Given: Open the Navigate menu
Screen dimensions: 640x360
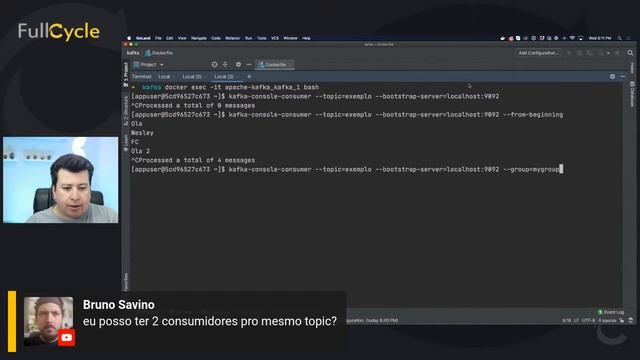Looking at the screenshot, I should 199,38.
